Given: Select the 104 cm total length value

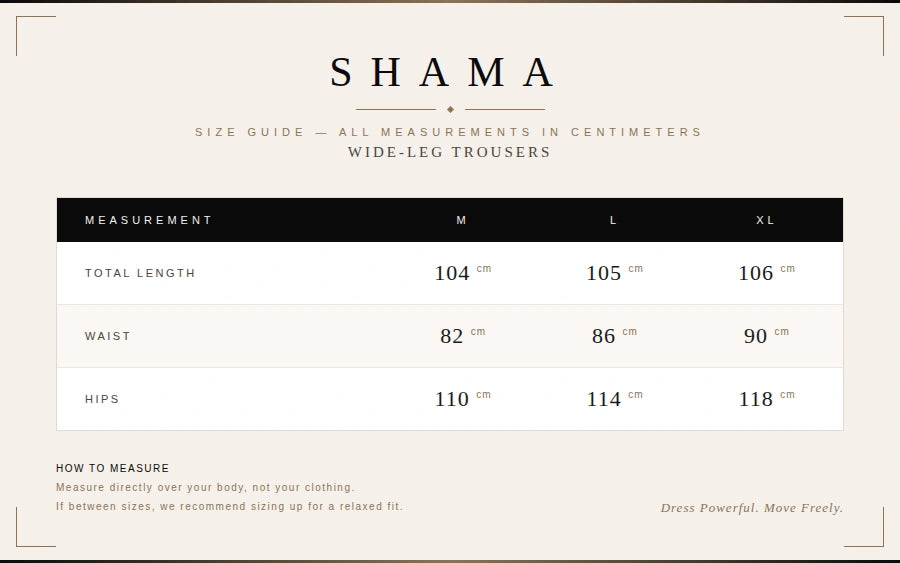Looking at the screenshot, I should tap(461, 273).
